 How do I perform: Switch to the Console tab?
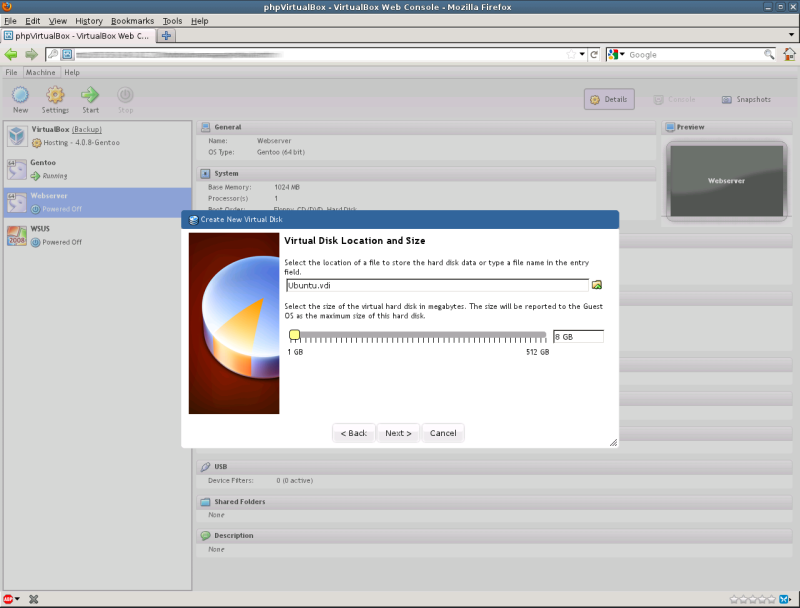[674, 99]
